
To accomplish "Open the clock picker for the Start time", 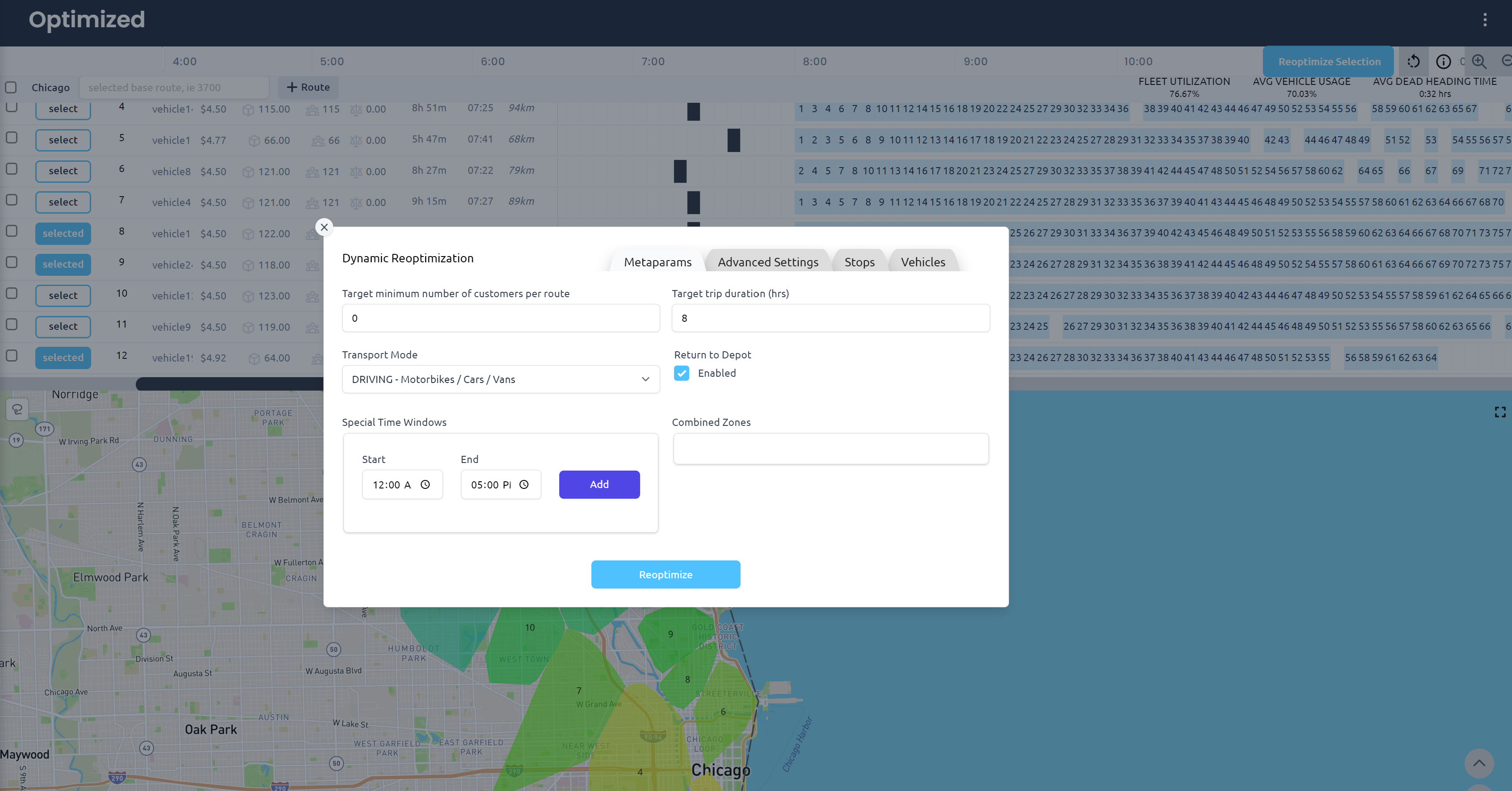I will tap(426, 485).
